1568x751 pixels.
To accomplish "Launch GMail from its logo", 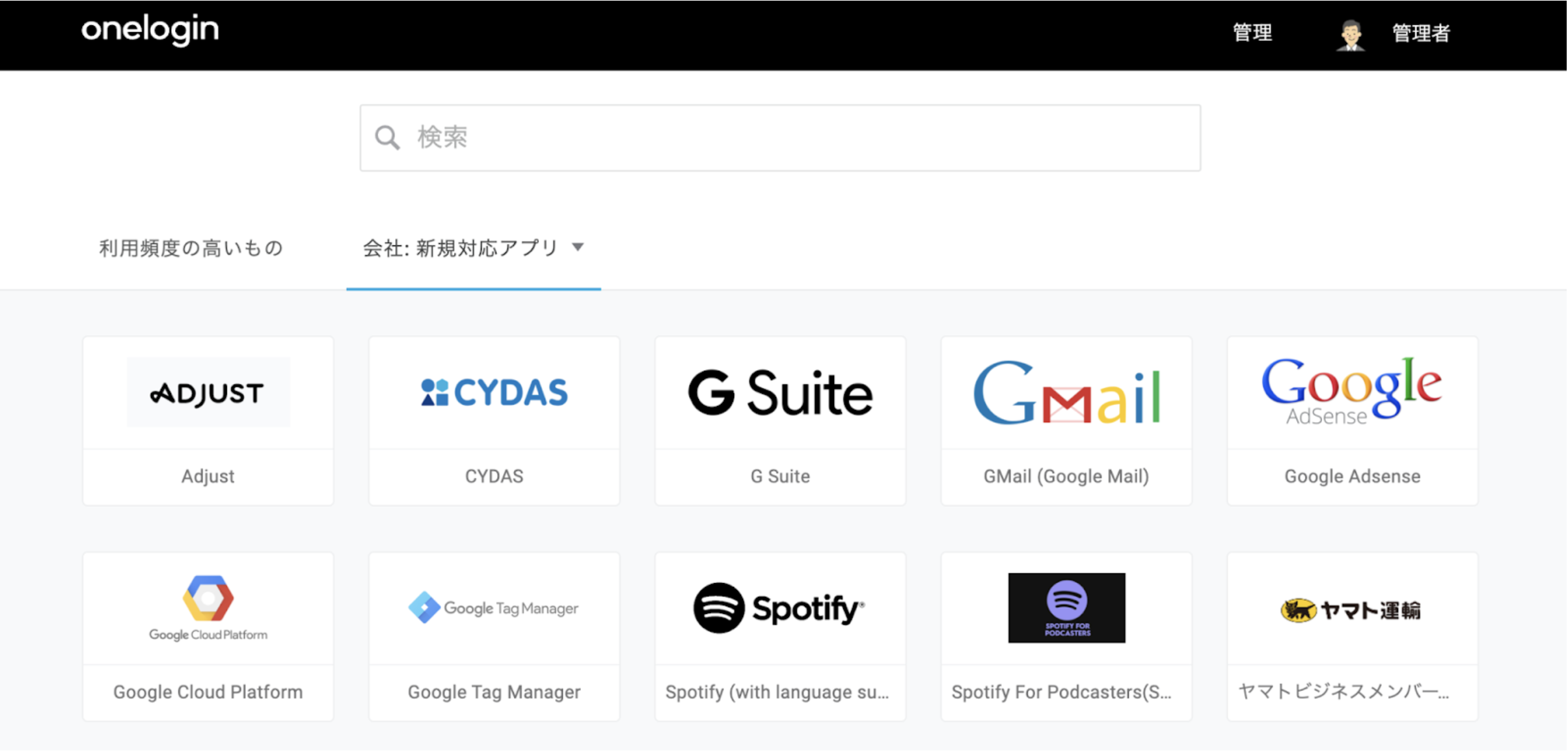I will coord(1066,392).
